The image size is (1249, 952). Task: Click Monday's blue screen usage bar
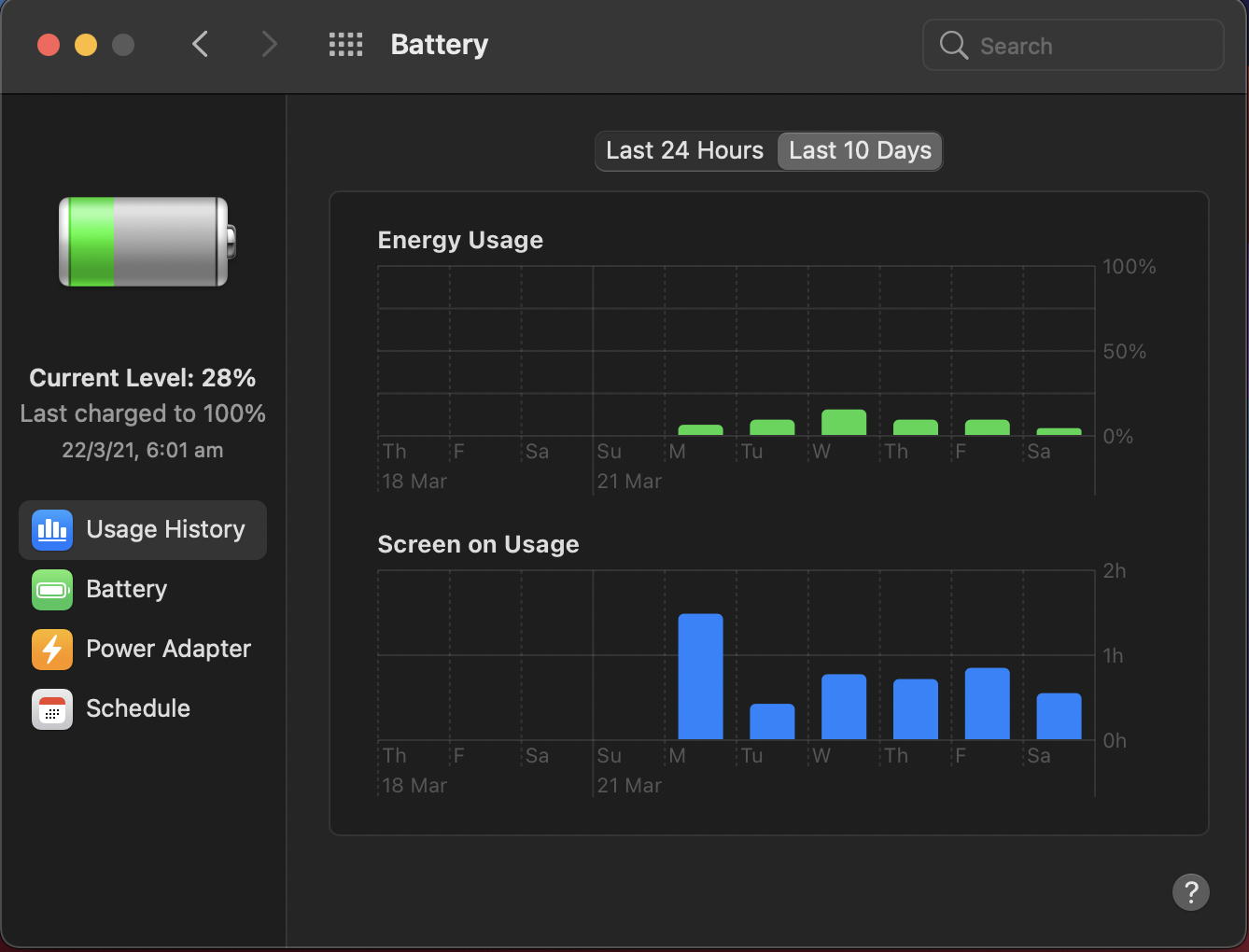700,677
